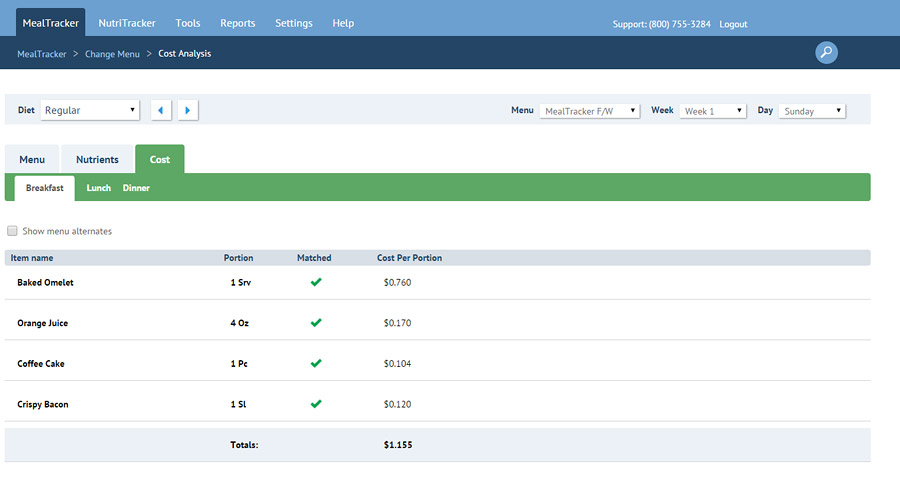Click the Matched column header
Viewport: 900px width, 494px height.
314,258
